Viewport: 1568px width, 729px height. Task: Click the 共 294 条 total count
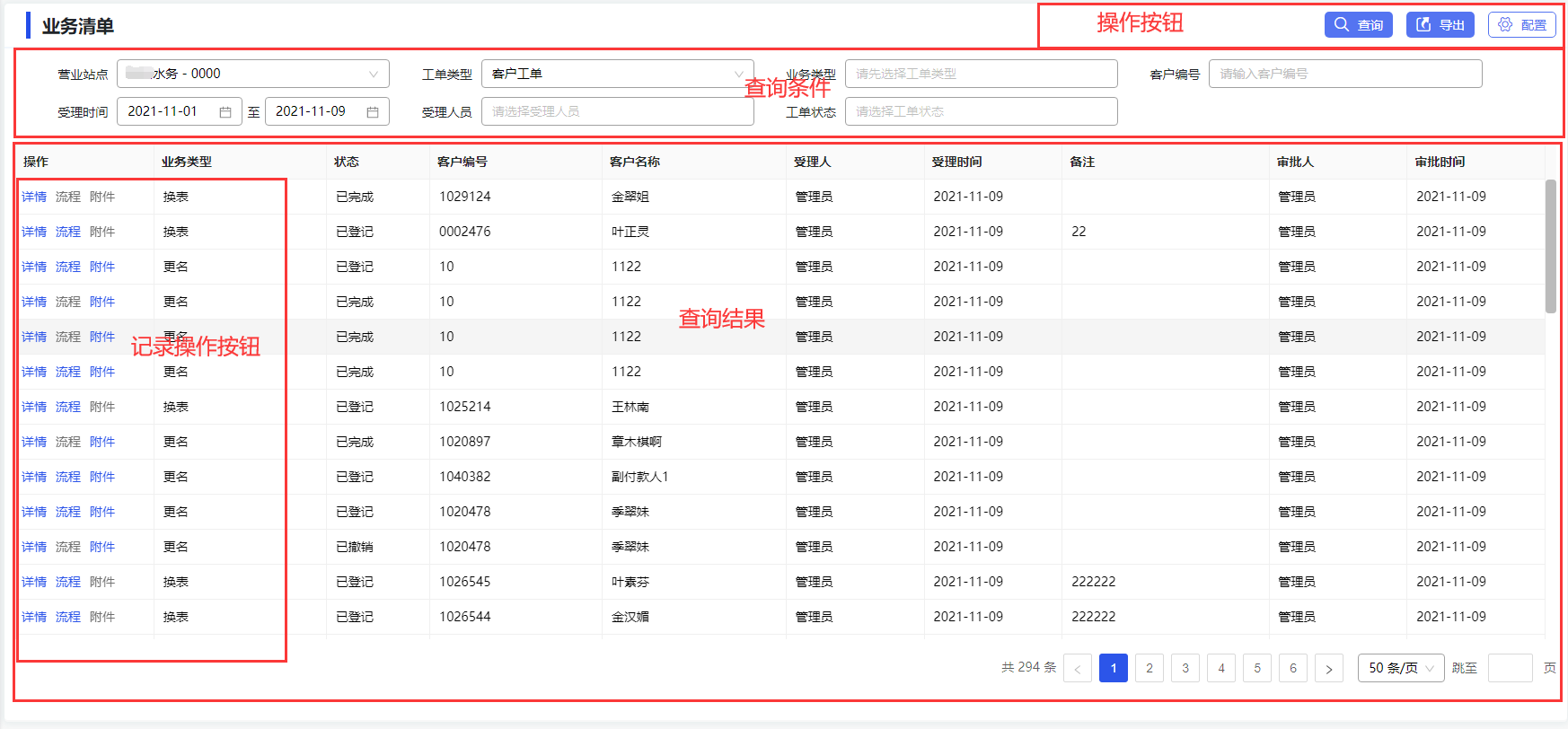pyautogui.click(x=1029, y=667)
